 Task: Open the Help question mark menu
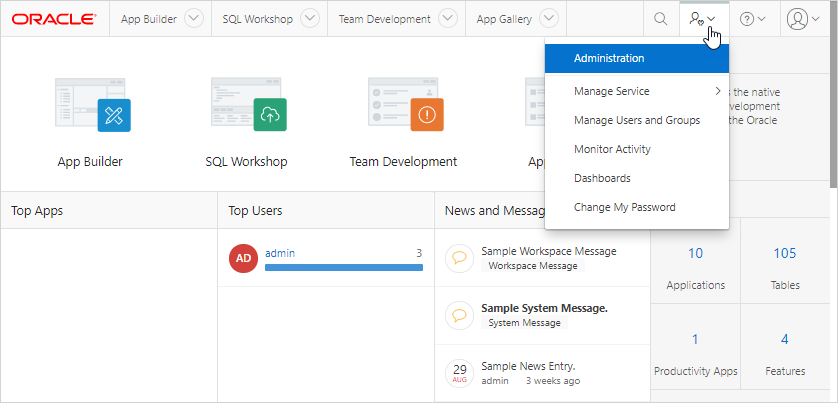pos(752,19)
